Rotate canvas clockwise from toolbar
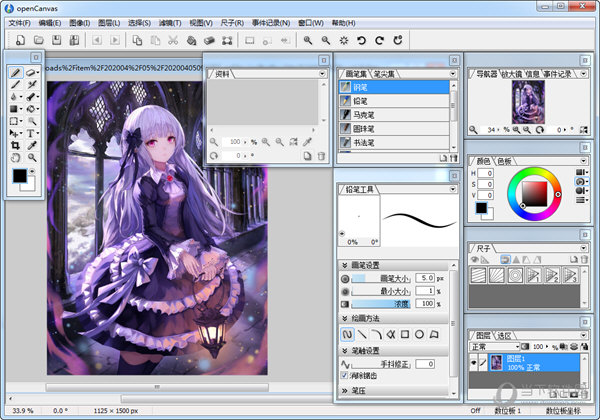 coord(380,40)
